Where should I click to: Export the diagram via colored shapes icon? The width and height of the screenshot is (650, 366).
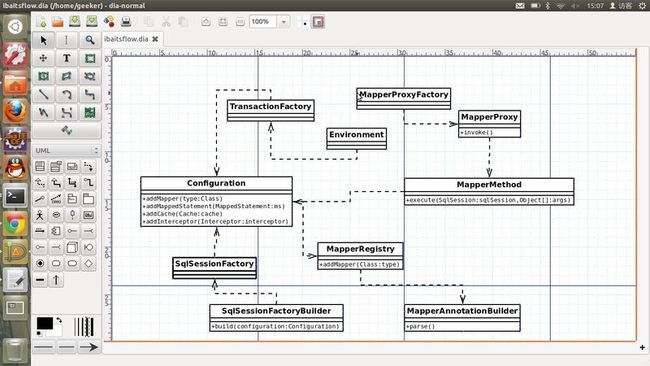point(109,22)
